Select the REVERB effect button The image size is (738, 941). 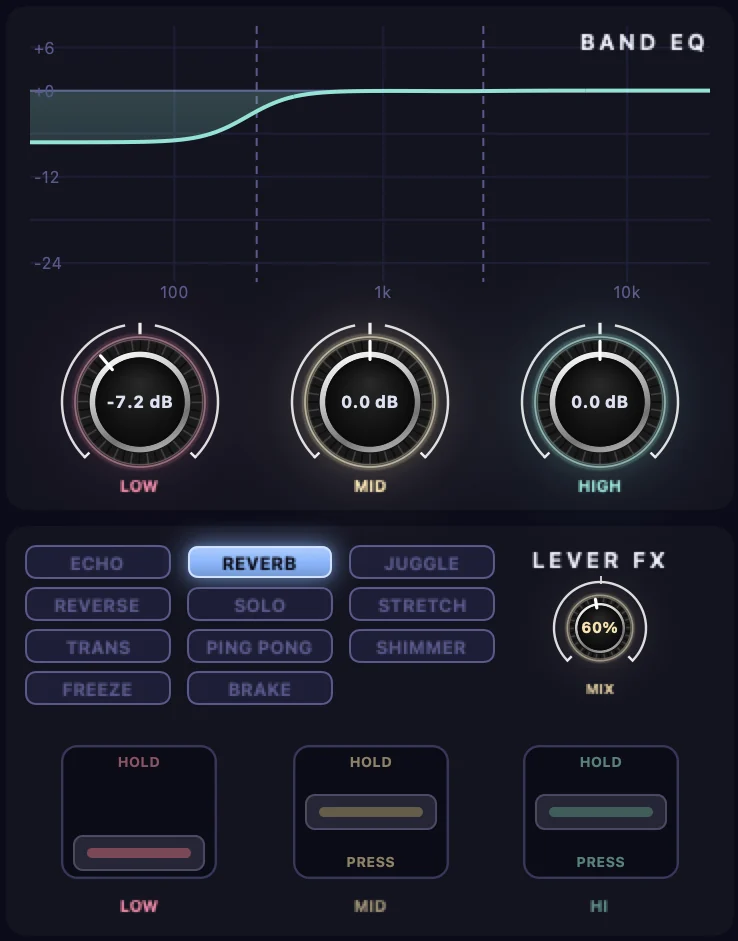tap(260, 562)
